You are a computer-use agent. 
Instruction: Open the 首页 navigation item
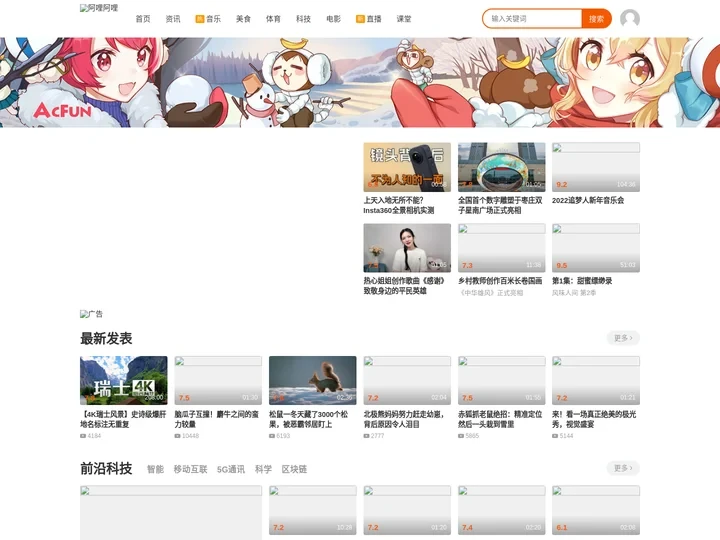(x=143, y=19)
